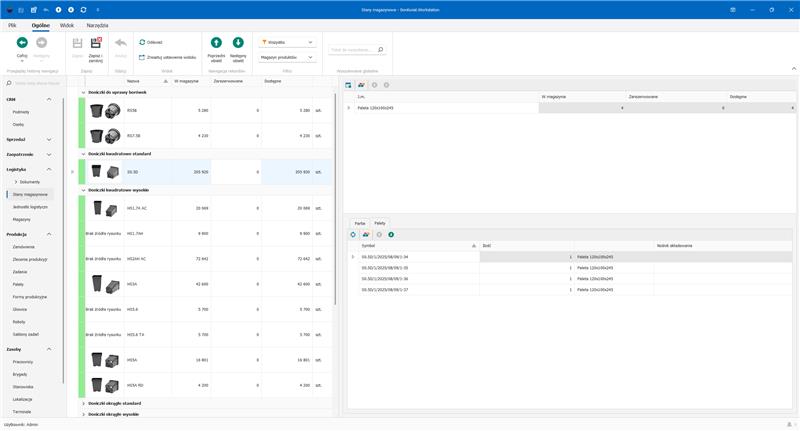
Task: Open Jednostki logistyczne in the sidebar
Action: [x=30, y=206]
